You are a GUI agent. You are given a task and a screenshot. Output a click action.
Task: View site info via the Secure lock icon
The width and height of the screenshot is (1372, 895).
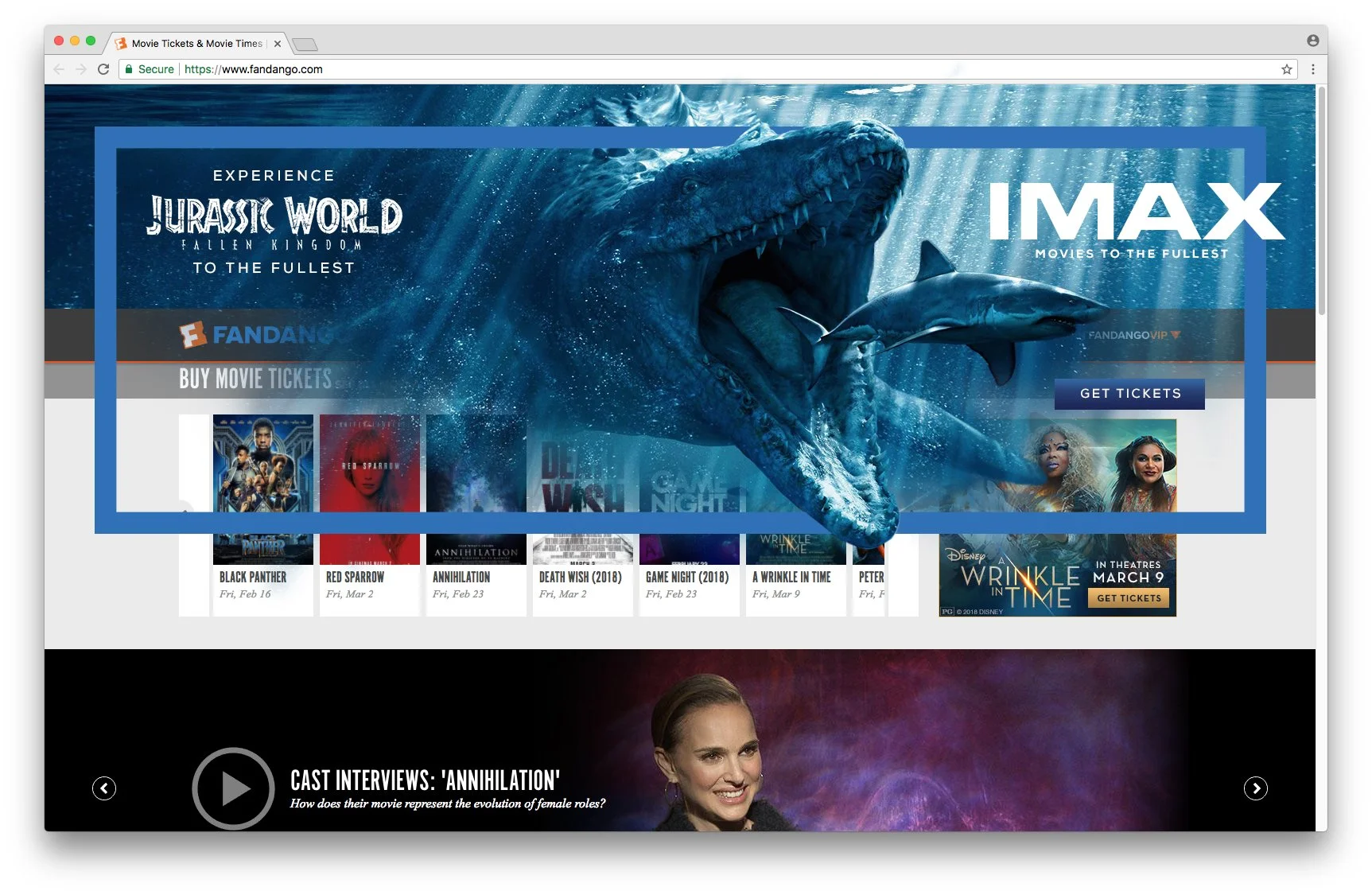129,69
